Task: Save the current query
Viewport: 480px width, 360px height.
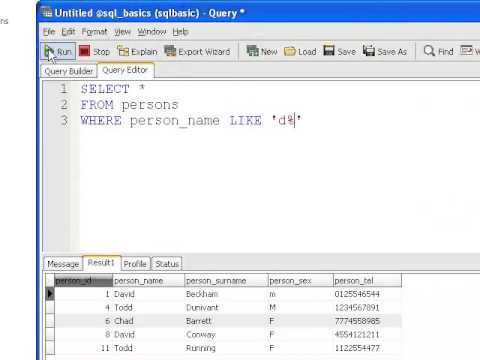Action: tap(340, 51)
